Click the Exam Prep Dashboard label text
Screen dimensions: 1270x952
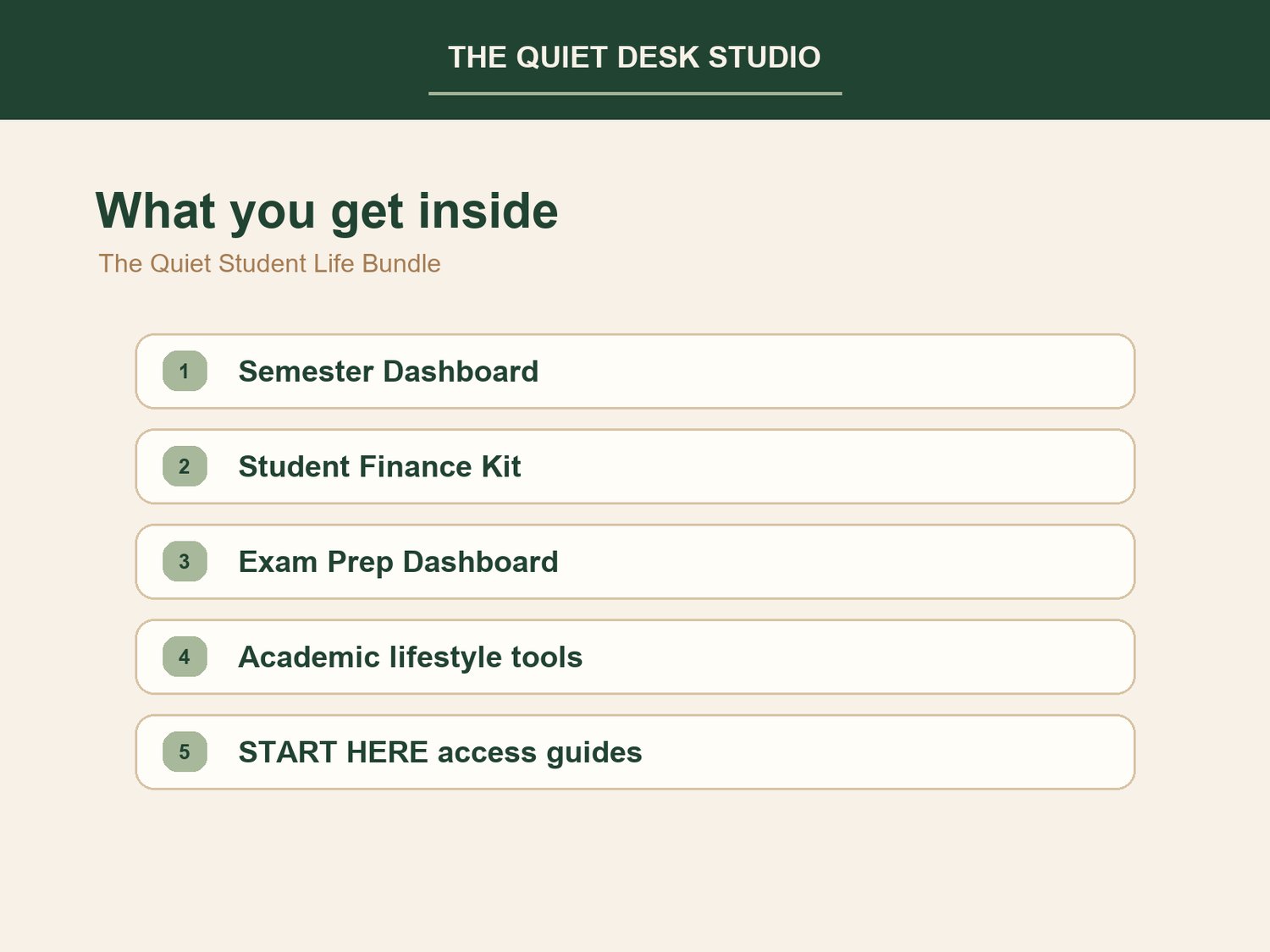[399, 562]
